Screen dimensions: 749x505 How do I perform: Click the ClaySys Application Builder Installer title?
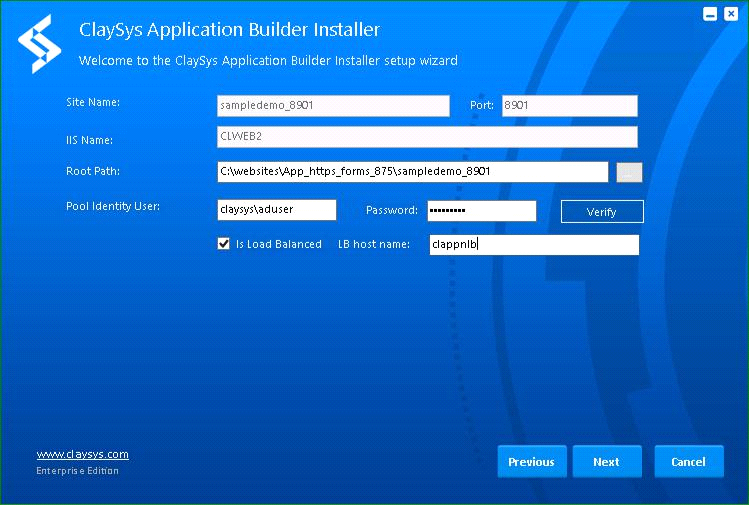[229, 30]
